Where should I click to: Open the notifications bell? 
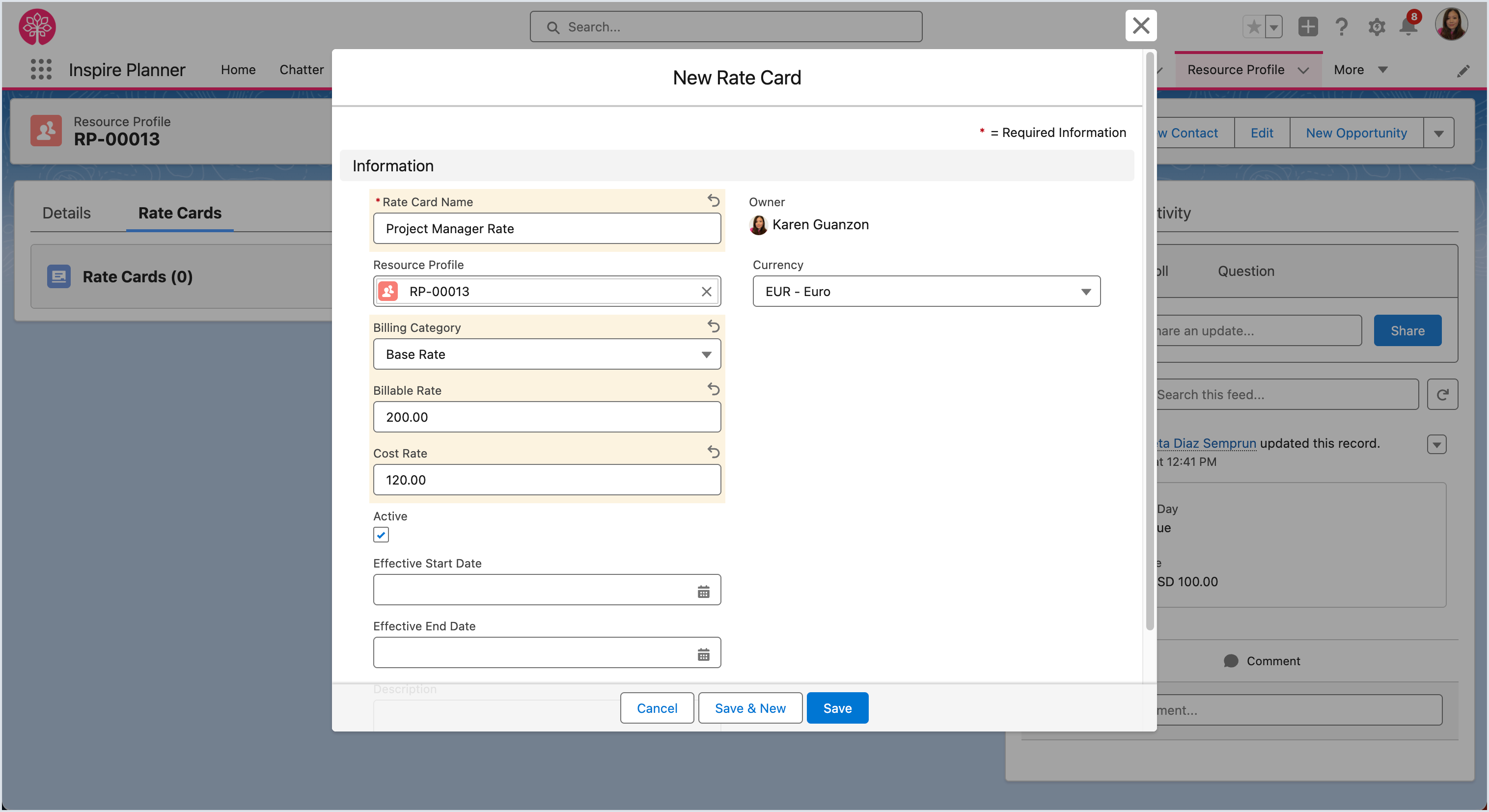pyautogui.click(x=1408, y=27)
